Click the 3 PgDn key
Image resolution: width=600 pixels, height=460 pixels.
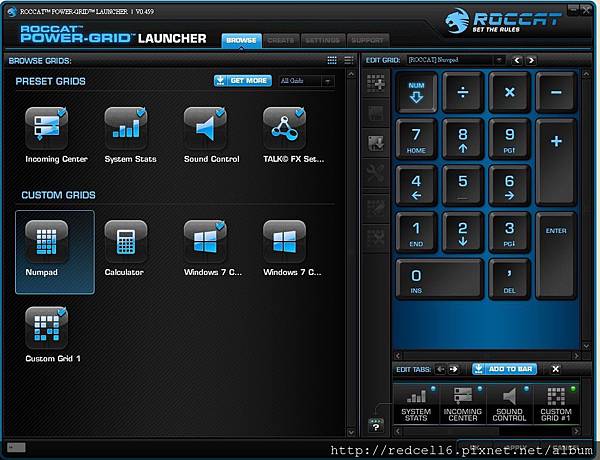[x=510, y=232]
